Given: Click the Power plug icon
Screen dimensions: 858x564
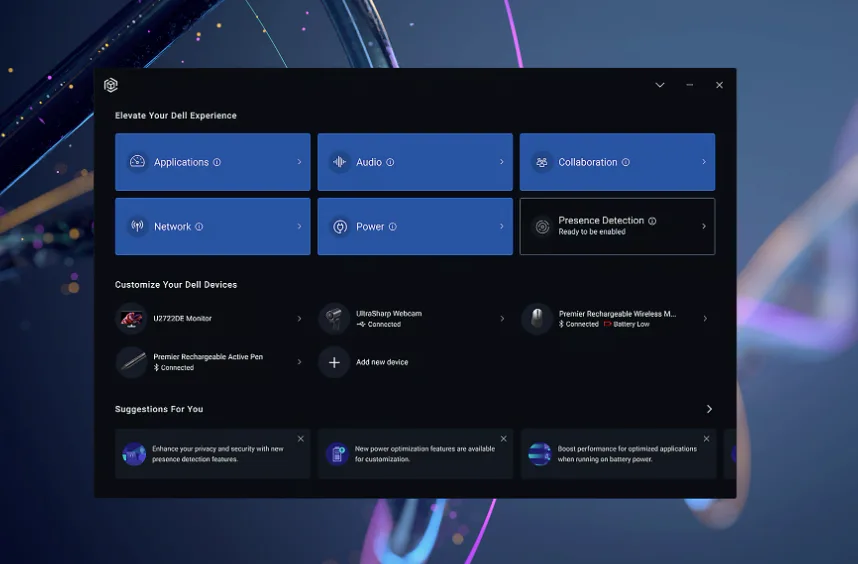Looking at the screenshot, I should [x=340, y=227].
